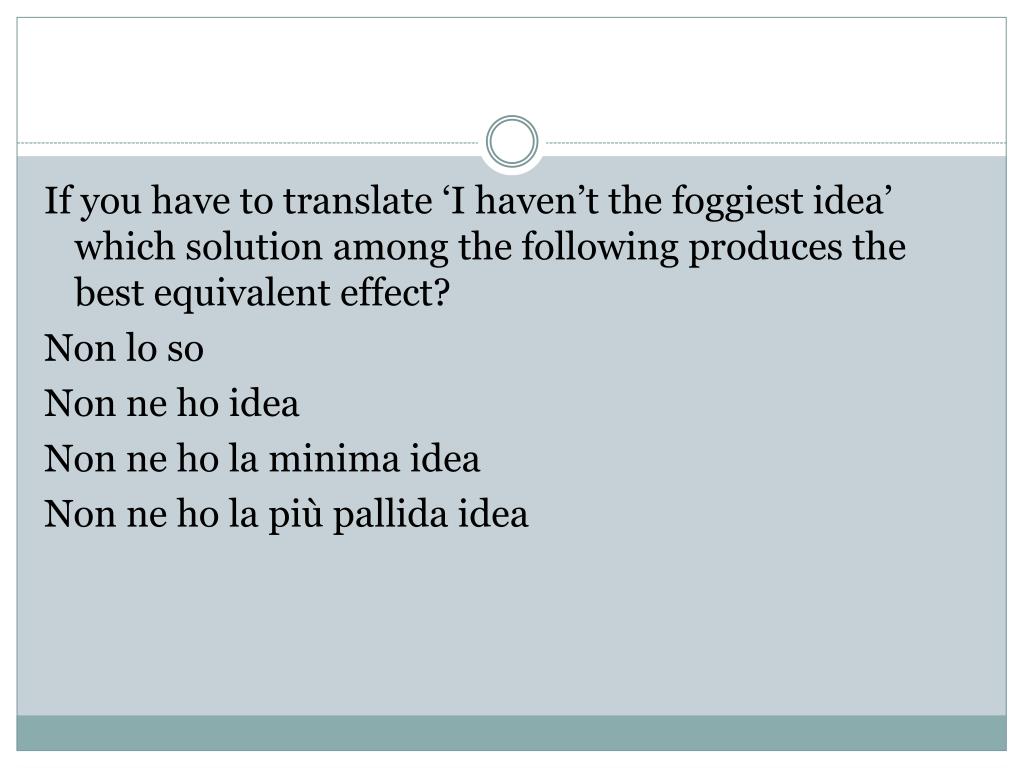Click 'which solution' in the second line
1024x768 pixels.
point(199,247)
